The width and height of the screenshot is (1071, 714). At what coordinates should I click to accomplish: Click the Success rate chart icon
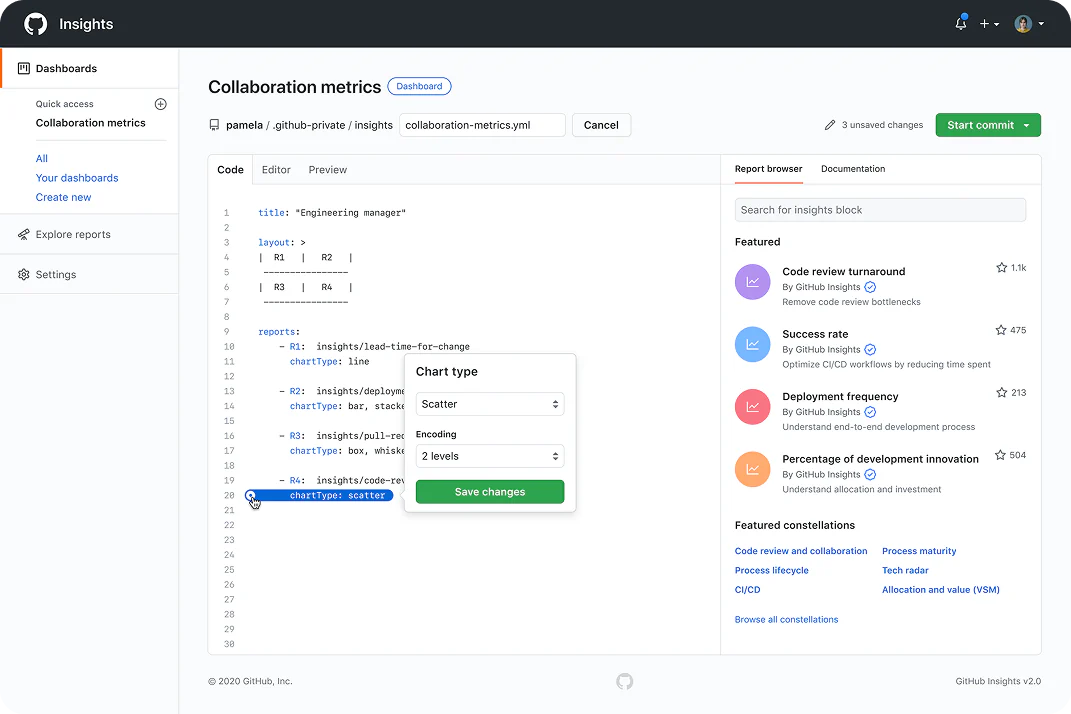pyautogui.click(x=753, y=344)
